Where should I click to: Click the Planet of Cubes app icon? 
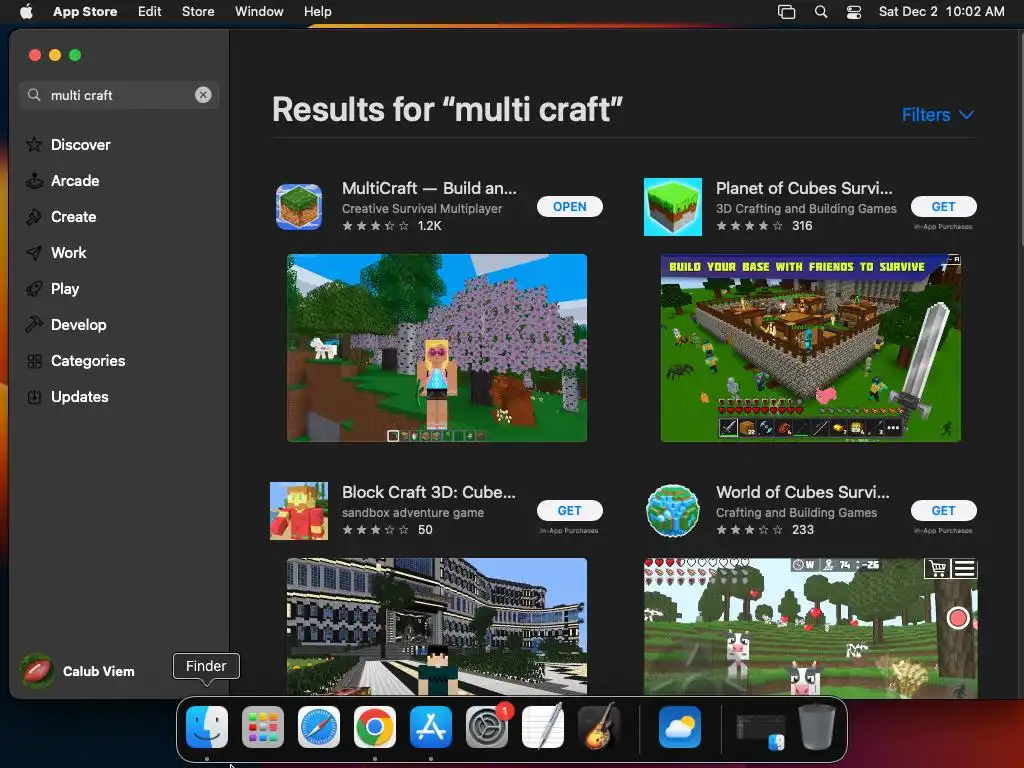pos(673,207)
